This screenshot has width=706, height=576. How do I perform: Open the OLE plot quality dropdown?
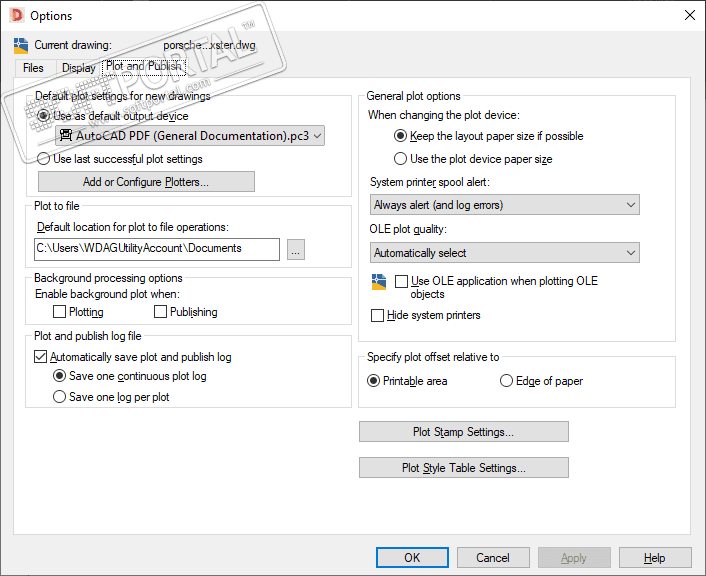(x=504, y=253)
